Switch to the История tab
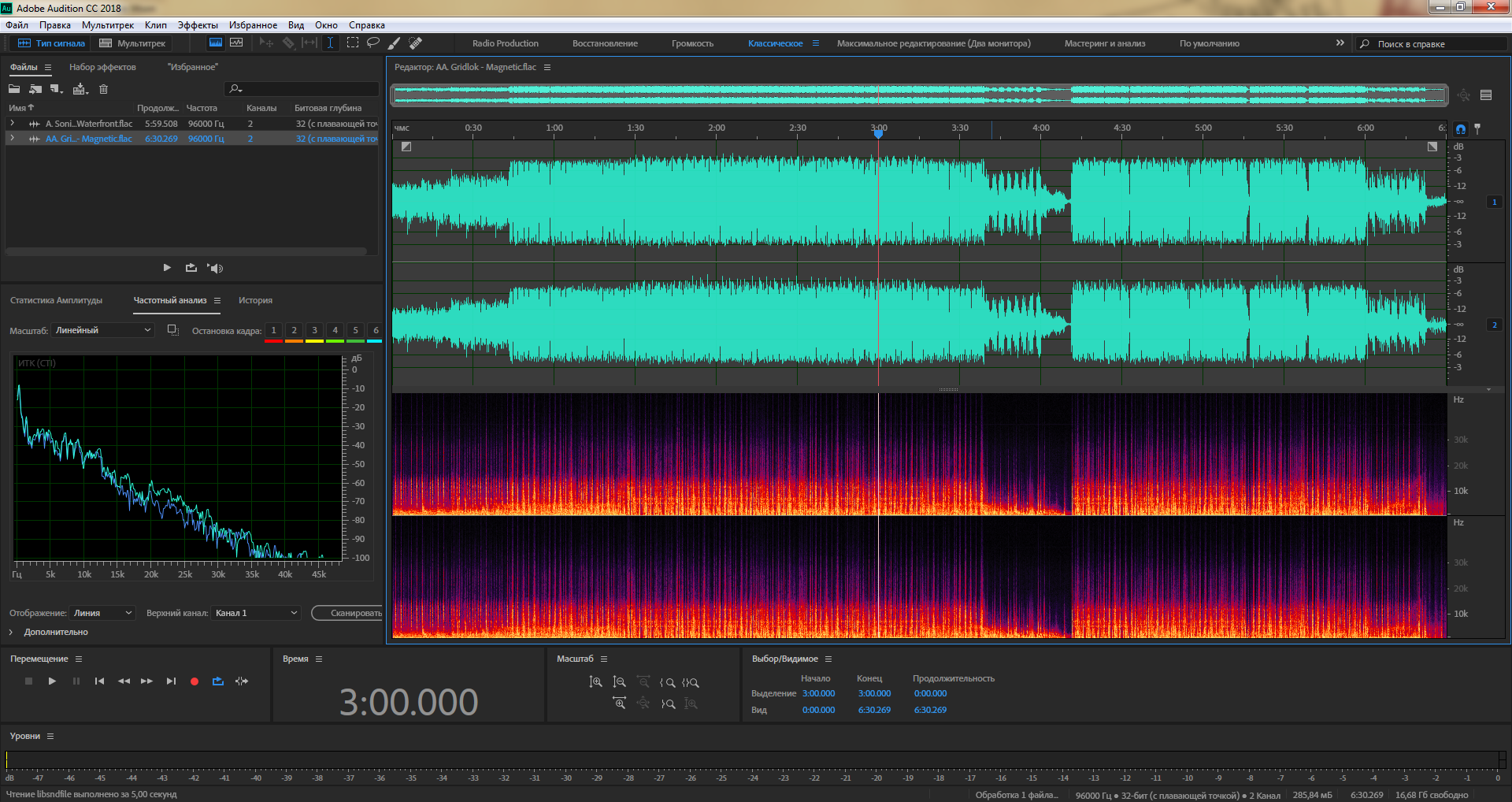The height and width of the screenshot is (802, 1512). point(255,300)
